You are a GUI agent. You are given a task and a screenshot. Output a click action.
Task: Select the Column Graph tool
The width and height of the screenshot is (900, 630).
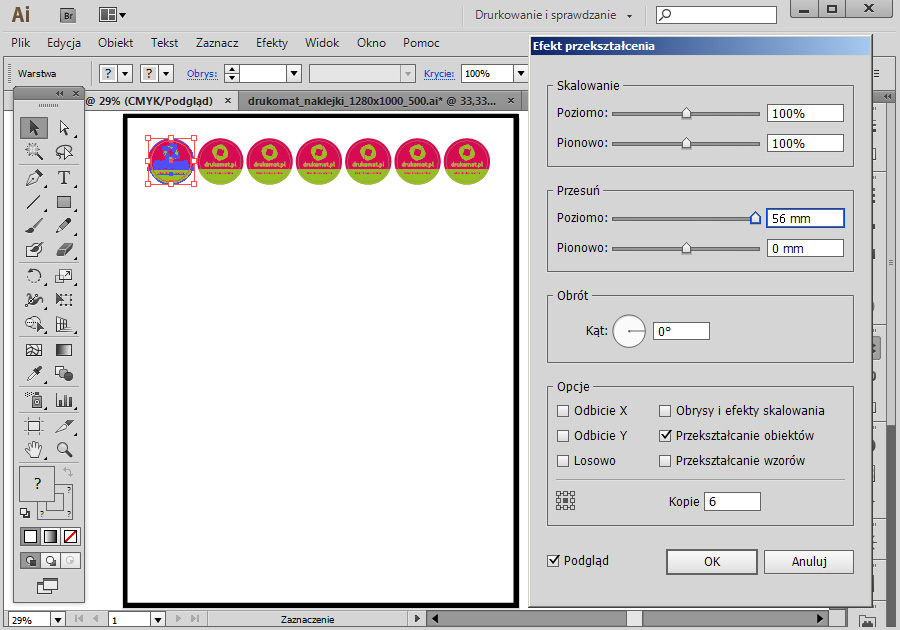[x=64, y=399]
